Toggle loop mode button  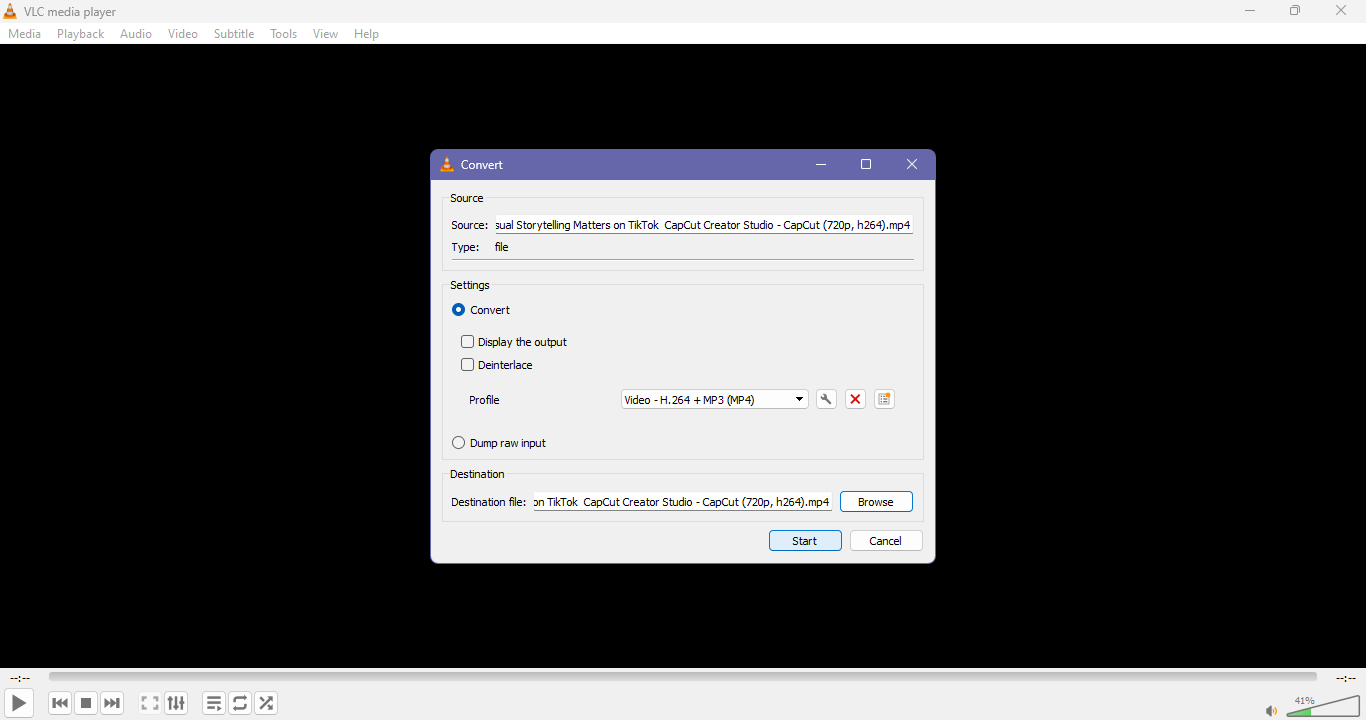(240, 703)
